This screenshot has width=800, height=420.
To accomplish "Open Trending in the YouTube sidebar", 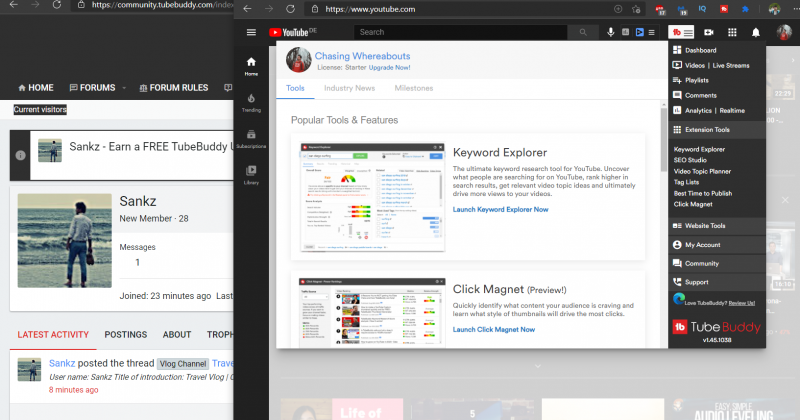I will (x=251, y=102).
